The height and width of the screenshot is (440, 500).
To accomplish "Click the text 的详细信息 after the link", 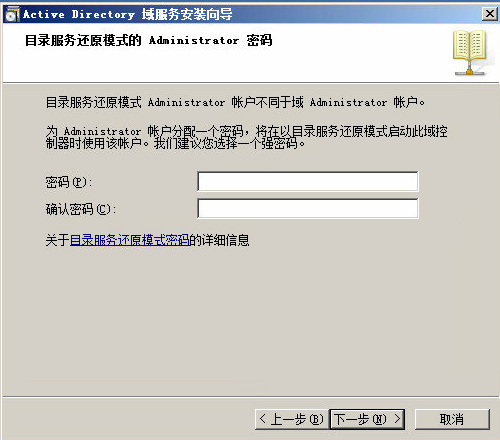I will [x=219, y=240].
